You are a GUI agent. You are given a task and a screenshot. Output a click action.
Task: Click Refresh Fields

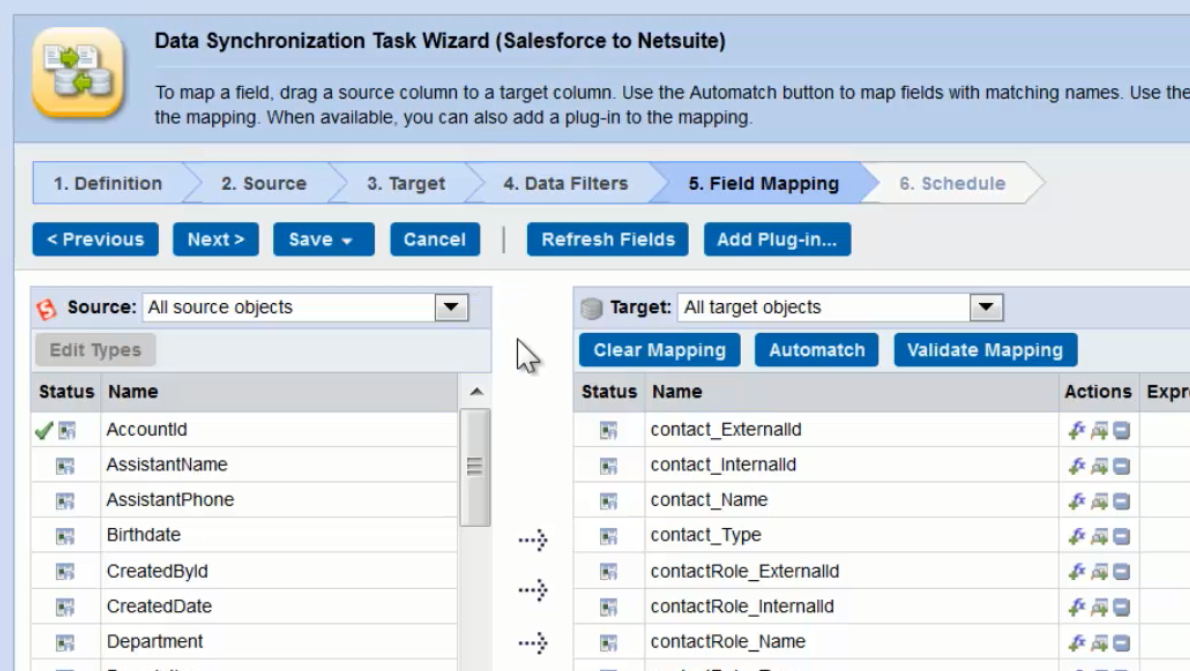point(608,239)
